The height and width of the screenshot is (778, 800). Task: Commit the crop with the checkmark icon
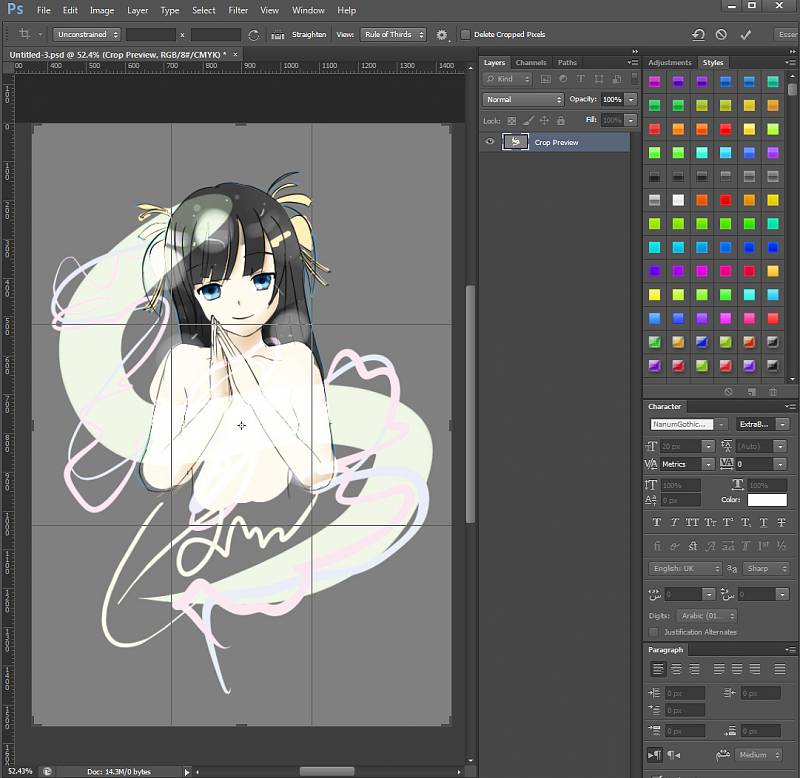tap(745, 34)
